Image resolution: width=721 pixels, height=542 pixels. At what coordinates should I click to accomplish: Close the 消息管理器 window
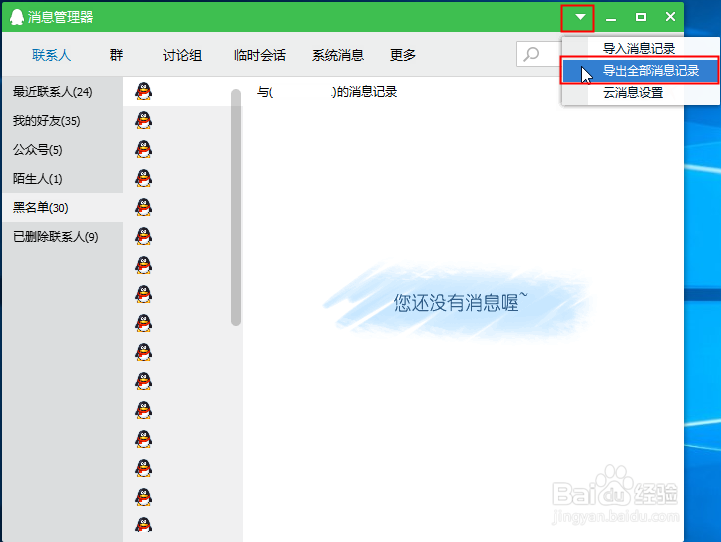click(670, 17)
